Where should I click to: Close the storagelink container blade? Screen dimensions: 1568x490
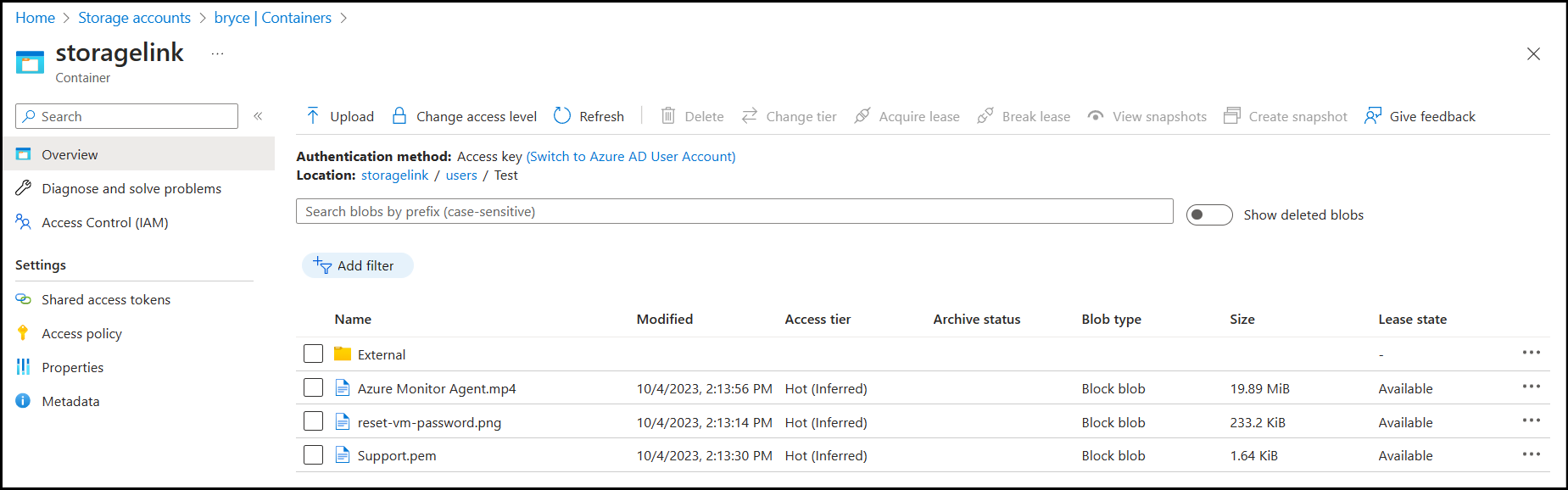1533,53
